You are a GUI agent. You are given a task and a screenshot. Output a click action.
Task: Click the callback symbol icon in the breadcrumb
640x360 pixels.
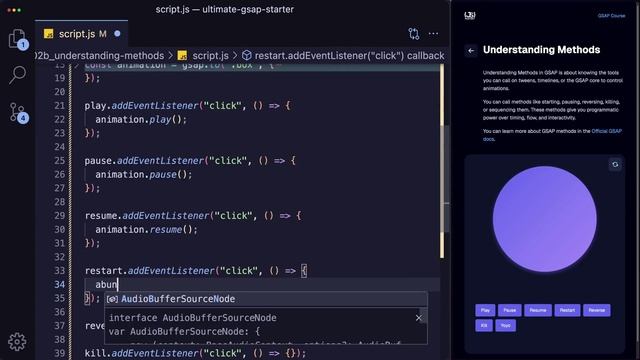(246, 56)
